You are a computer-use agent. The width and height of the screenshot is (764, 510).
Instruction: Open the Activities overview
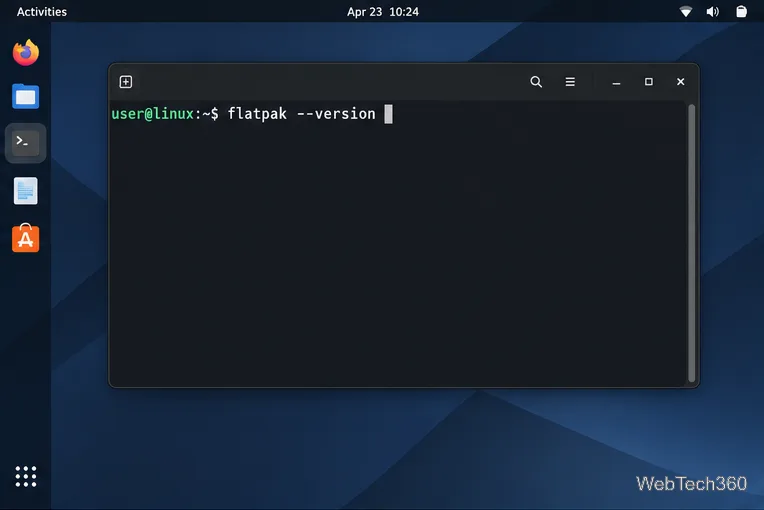[42, 12]
